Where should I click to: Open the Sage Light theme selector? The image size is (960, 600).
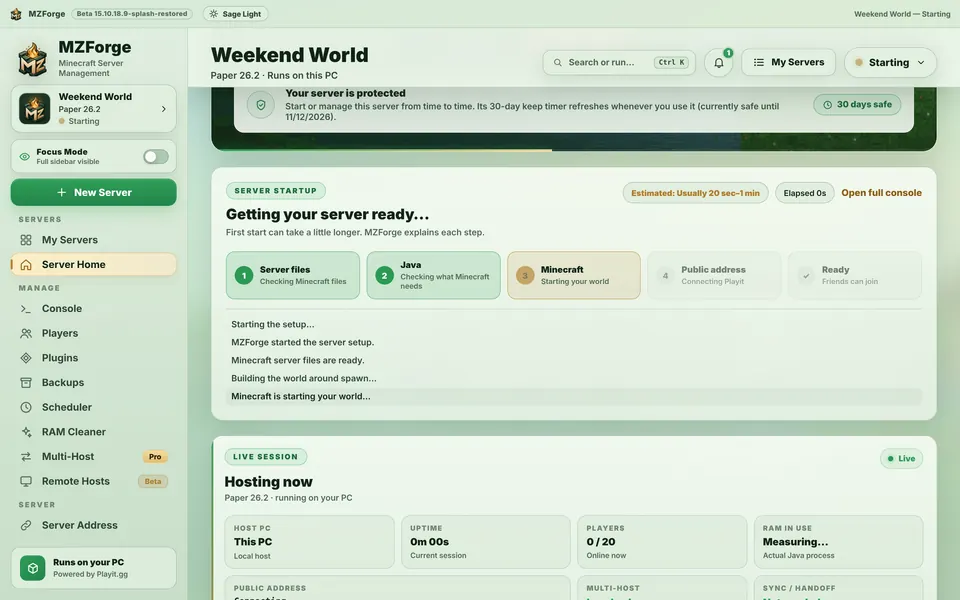(235, 13)
